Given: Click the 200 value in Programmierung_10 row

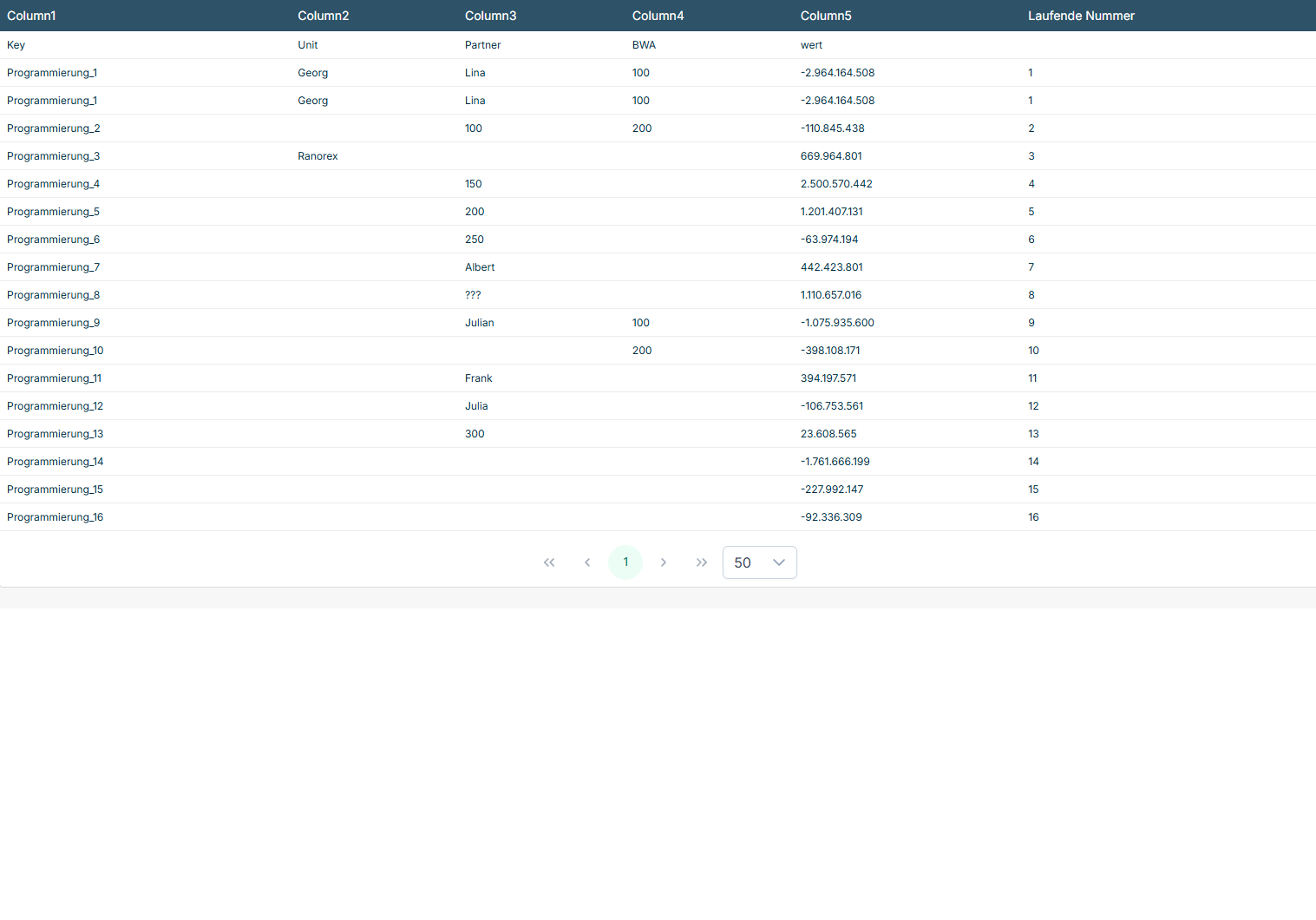Looking at the screenshot, I should click(x=642, y=351).
